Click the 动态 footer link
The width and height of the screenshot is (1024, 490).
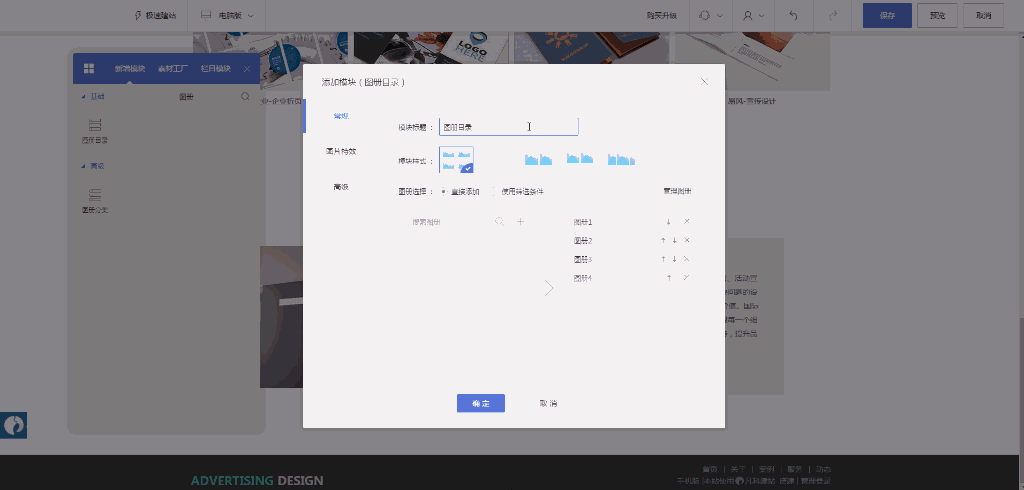pos(823,469)
